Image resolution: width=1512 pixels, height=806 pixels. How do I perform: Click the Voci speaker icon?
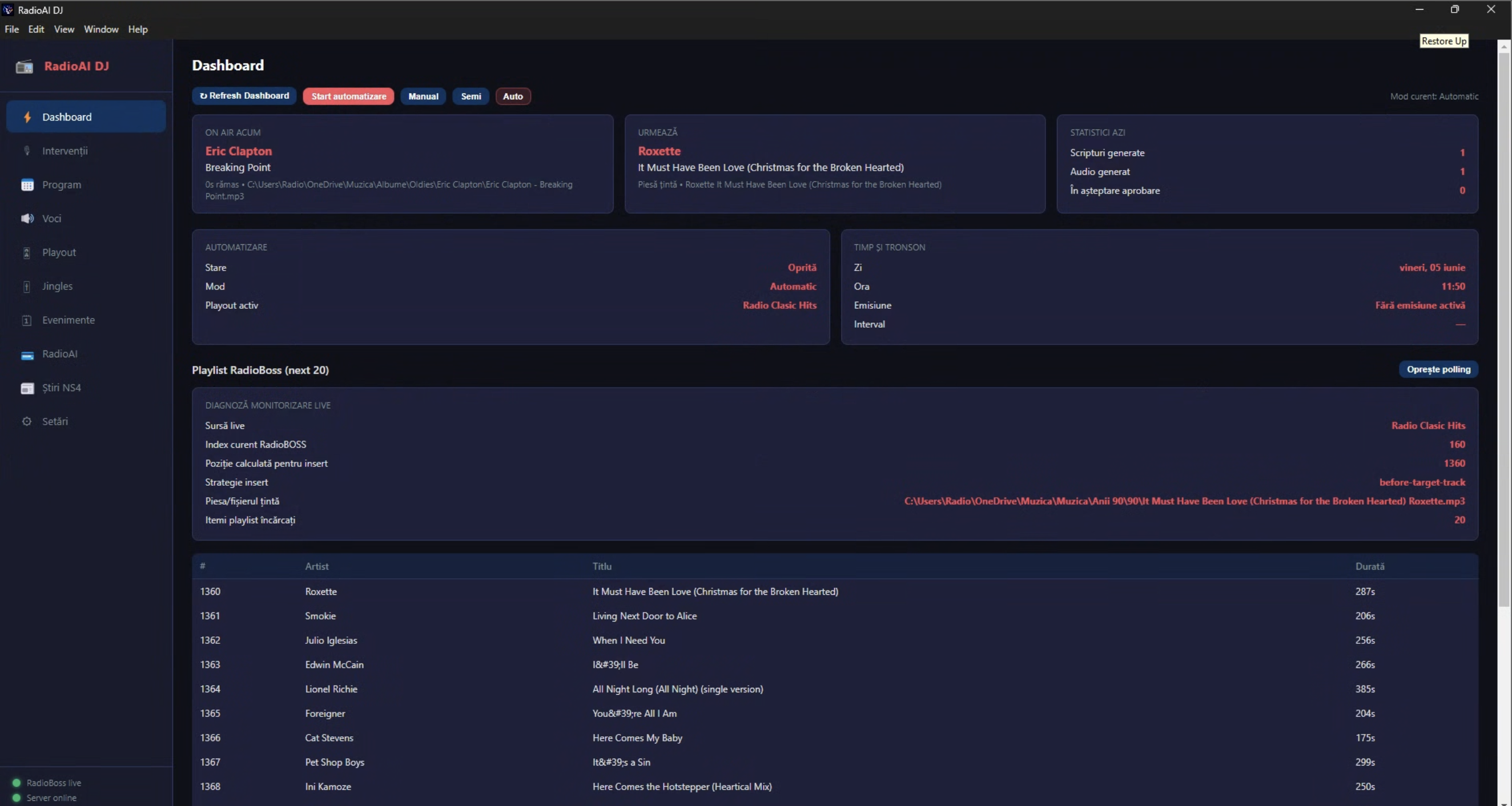tap(27, 218)
